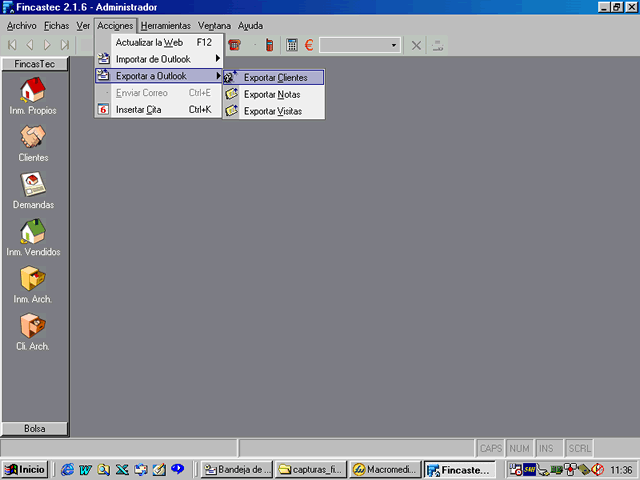The width and height of the screenshot is (640, 480).
Task: Click the Bolsa panel button
Action: [x=35, y=428]
